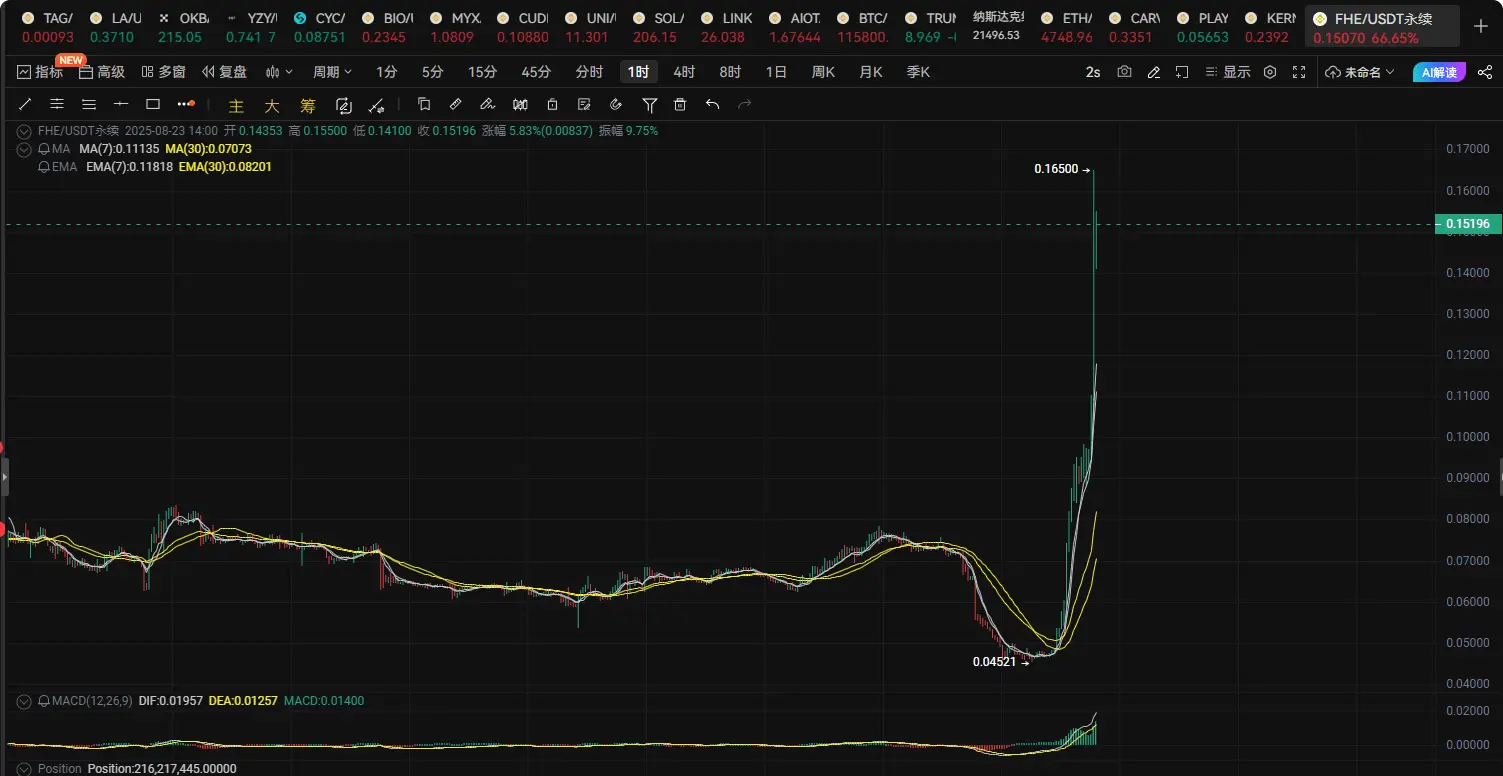Click the DIF:0.01957 MACD value
Image resolution: width=1503 pixels, height=776 pixels.
[170, 701]
